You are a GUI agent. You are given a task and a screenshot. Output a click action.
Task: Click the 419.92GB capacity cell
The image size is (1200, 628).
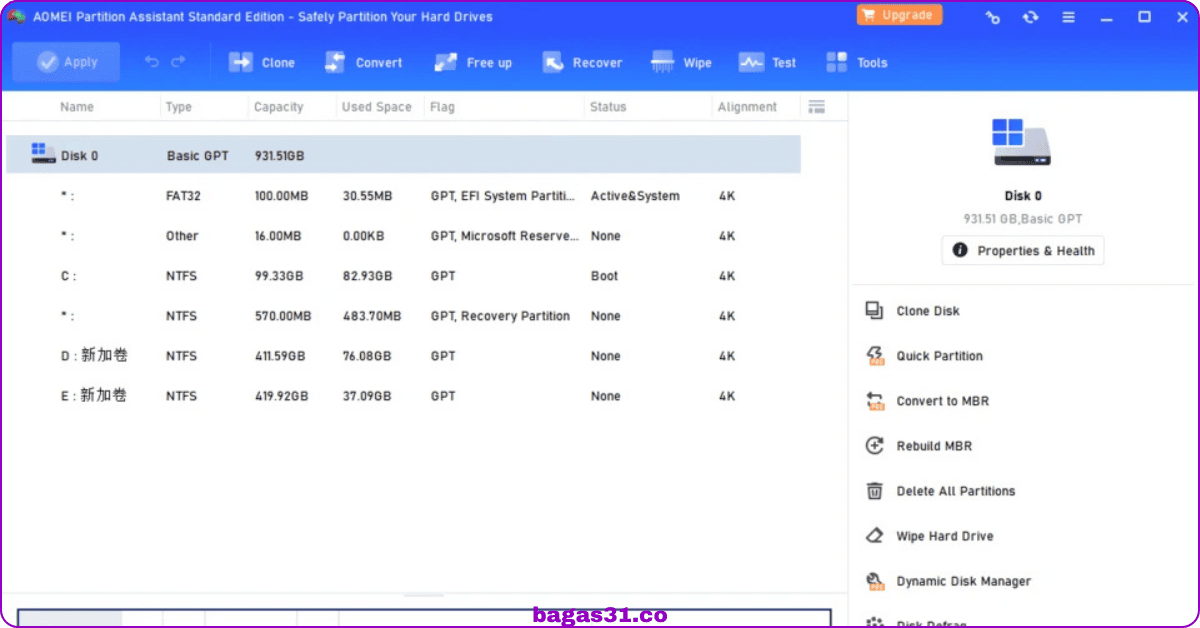[x=281, y=396]
